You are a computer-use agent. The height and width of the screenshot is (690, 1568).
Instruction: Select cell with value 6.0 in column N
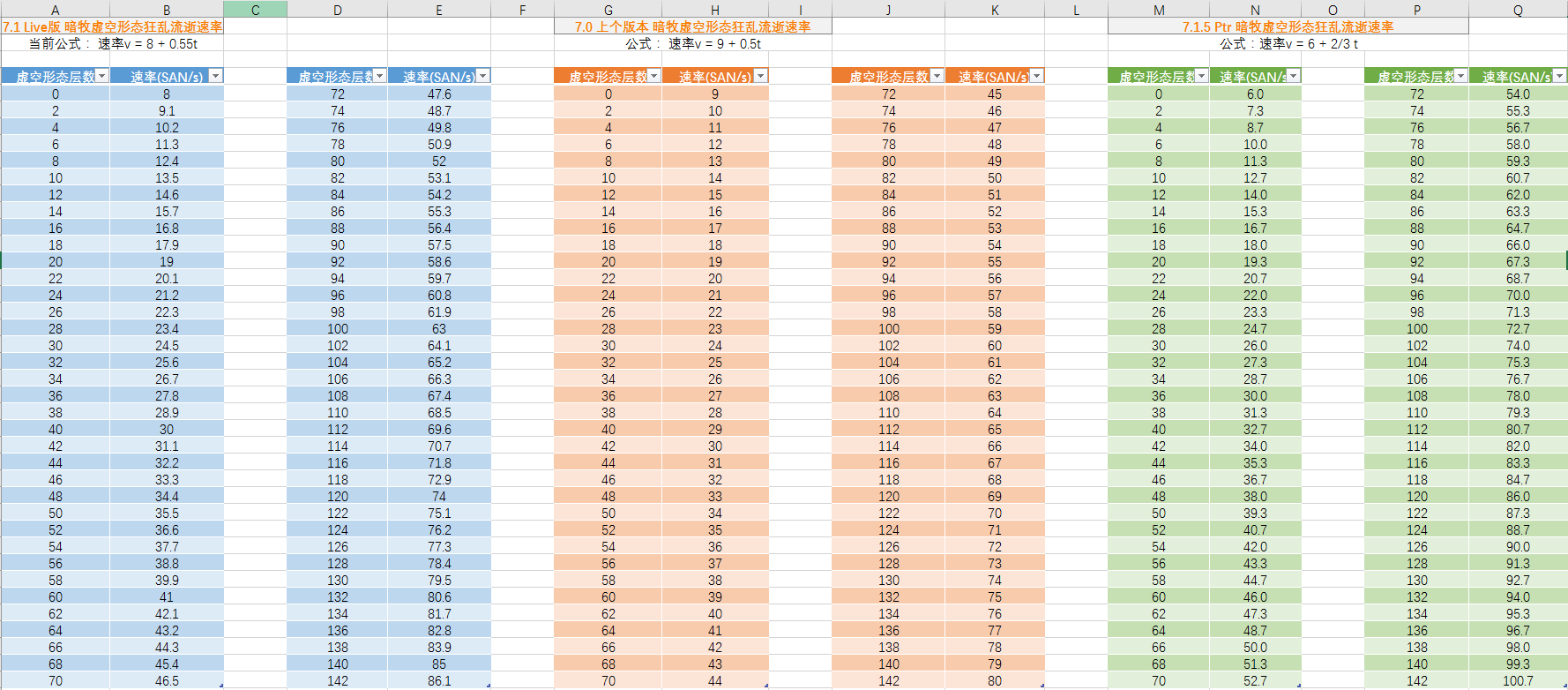click(x=1255, y=94)
